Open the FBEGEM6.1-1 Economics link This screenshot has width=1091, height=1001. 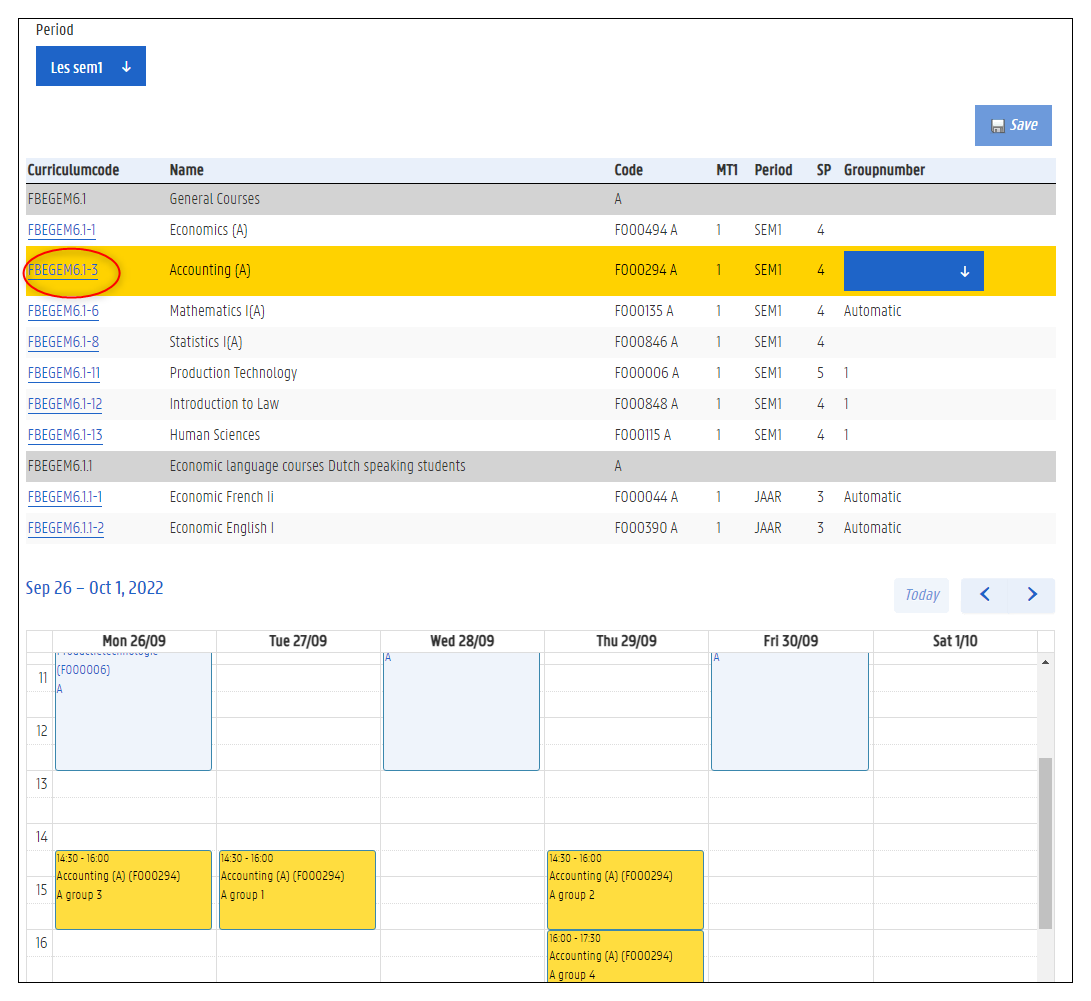[x=62, y=230]
